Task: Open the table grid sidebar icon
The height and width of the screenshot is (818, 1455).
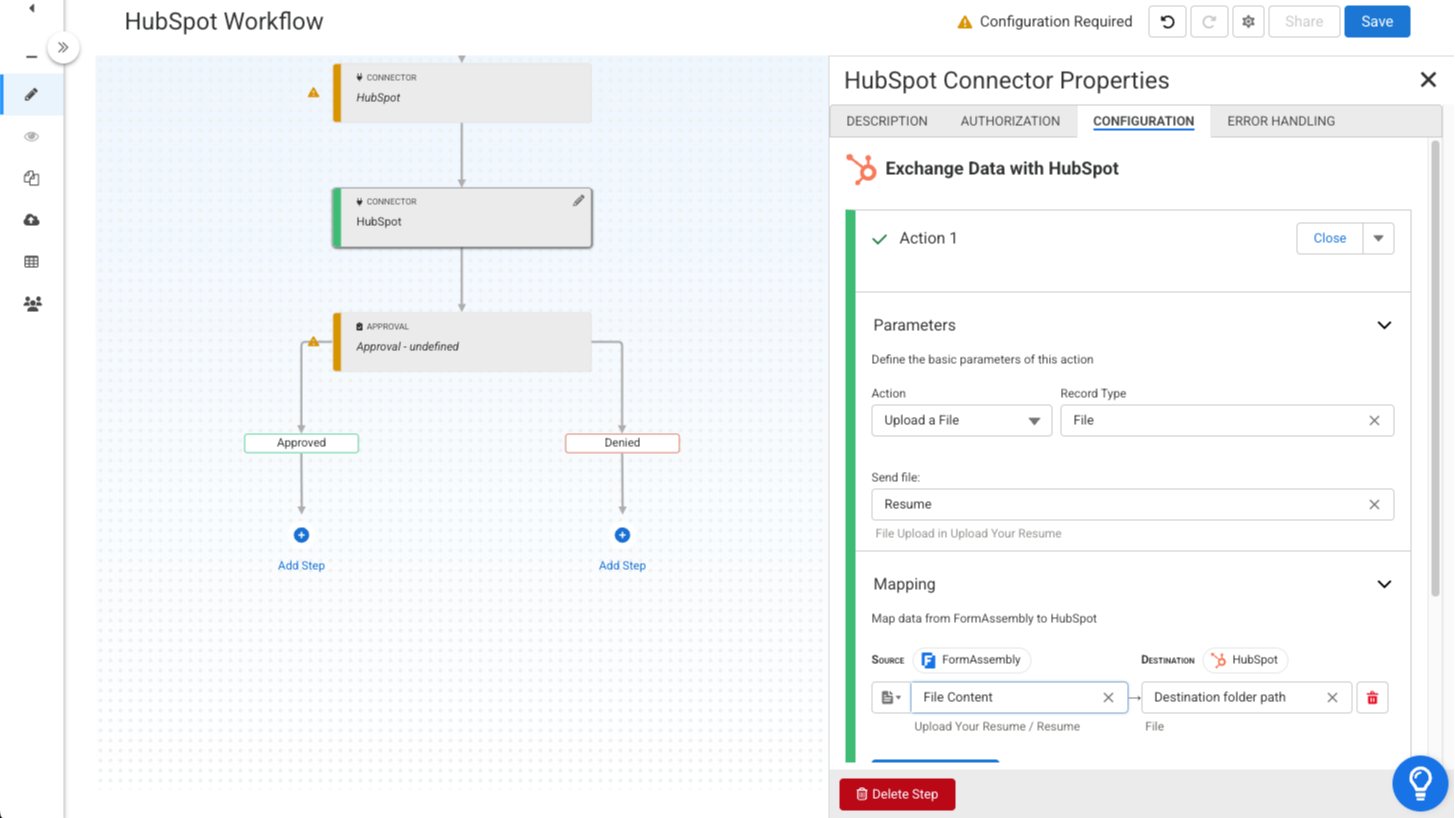Action: [x=32, y=262]
